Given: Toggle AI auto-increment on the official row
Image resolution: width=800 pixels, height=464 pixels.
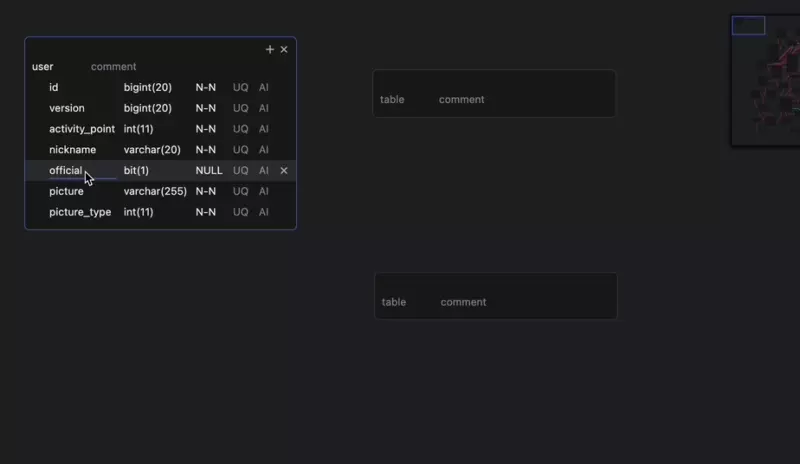Looking at the screenshot, I should click(263, 170).
